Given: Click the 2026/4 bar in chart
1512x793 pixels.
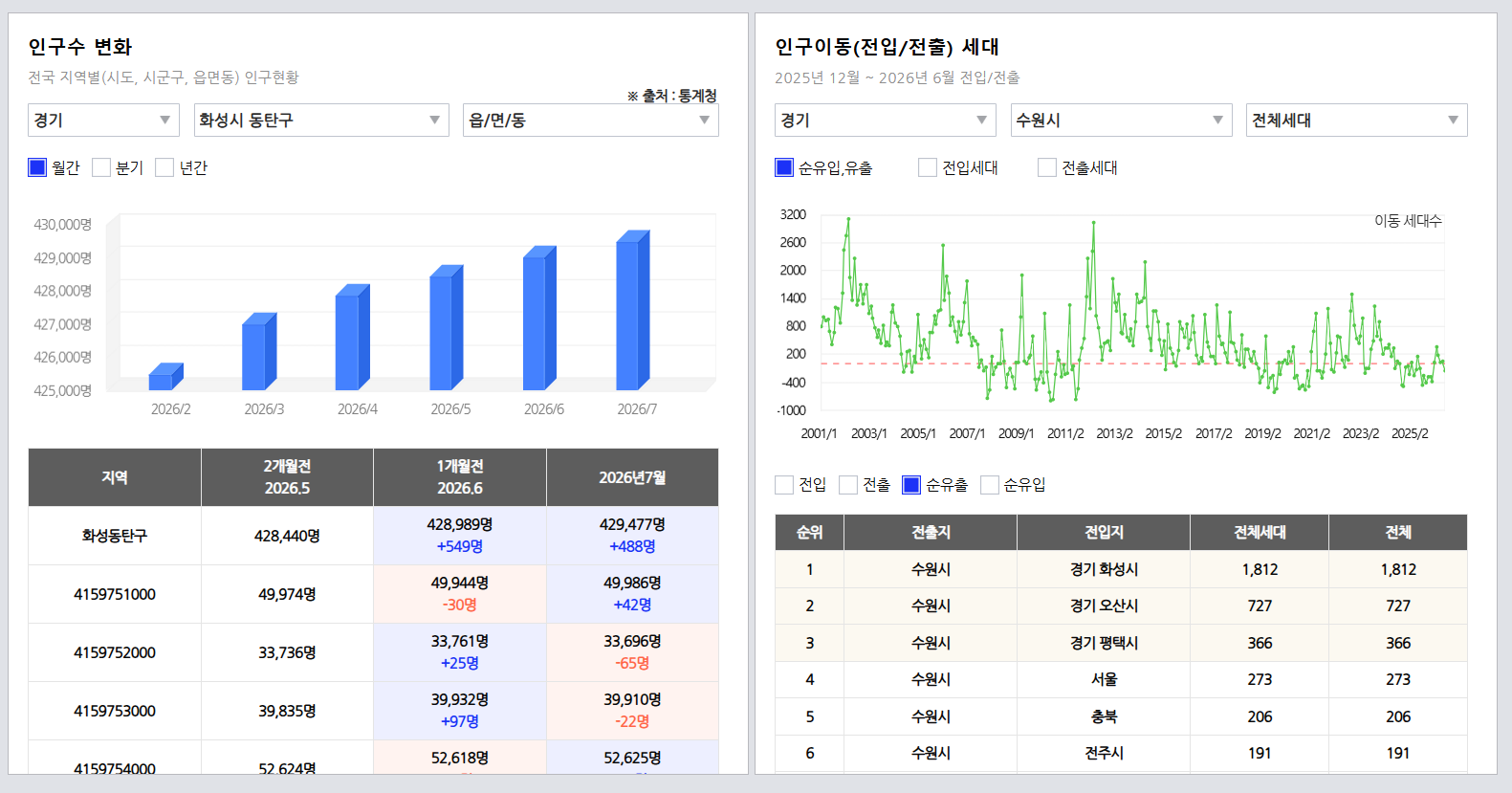Looking at the screenshot, I should pos(352,338).
